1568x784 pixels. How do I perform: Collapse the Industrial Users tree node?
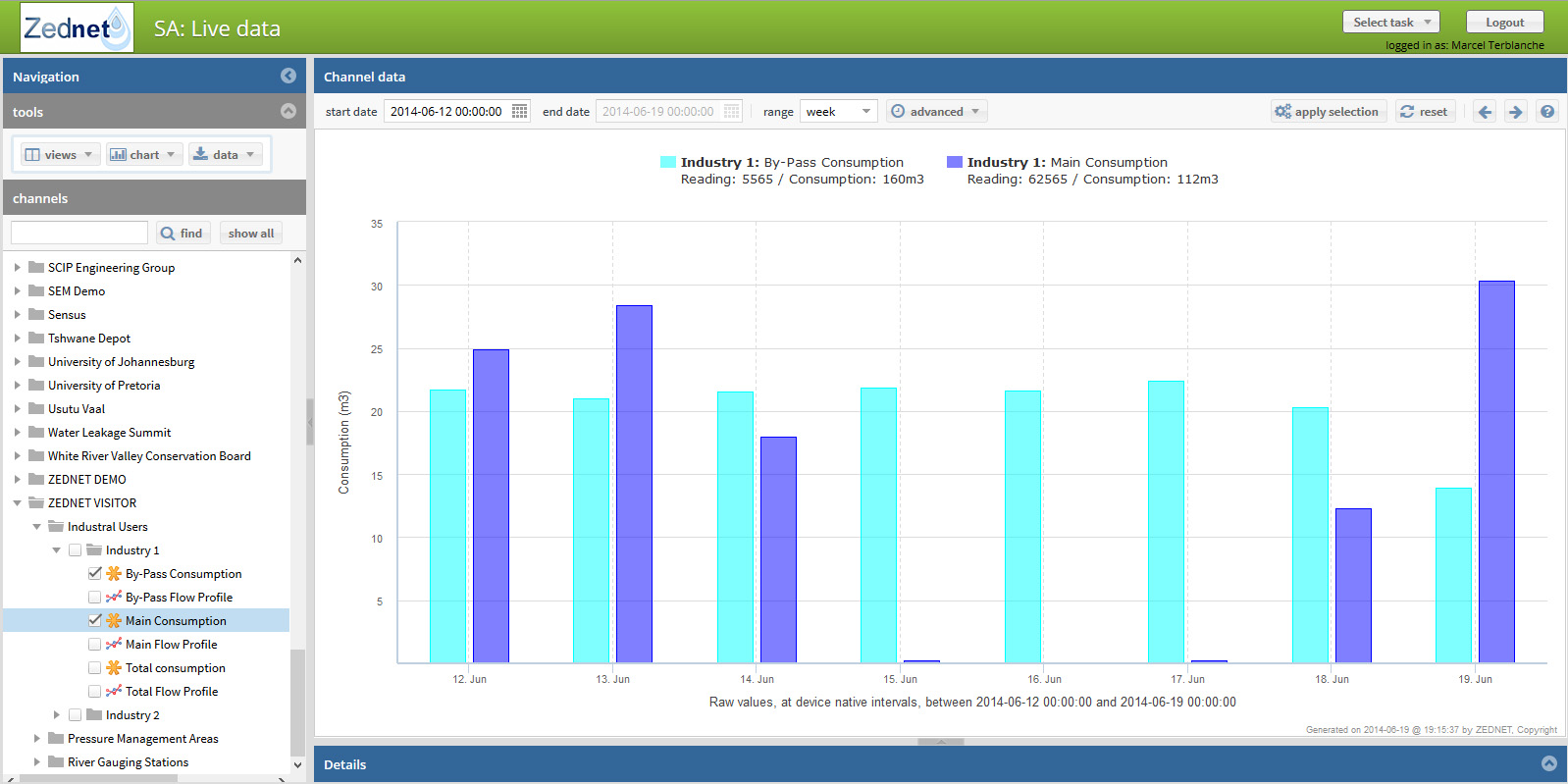pyautogui.click(x=36, y=526)
